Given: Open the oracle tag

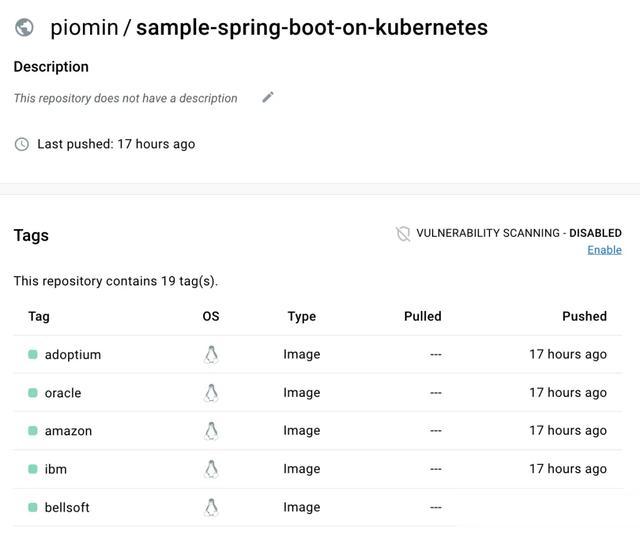Looking at the screenshot, I should pos(63,393).
